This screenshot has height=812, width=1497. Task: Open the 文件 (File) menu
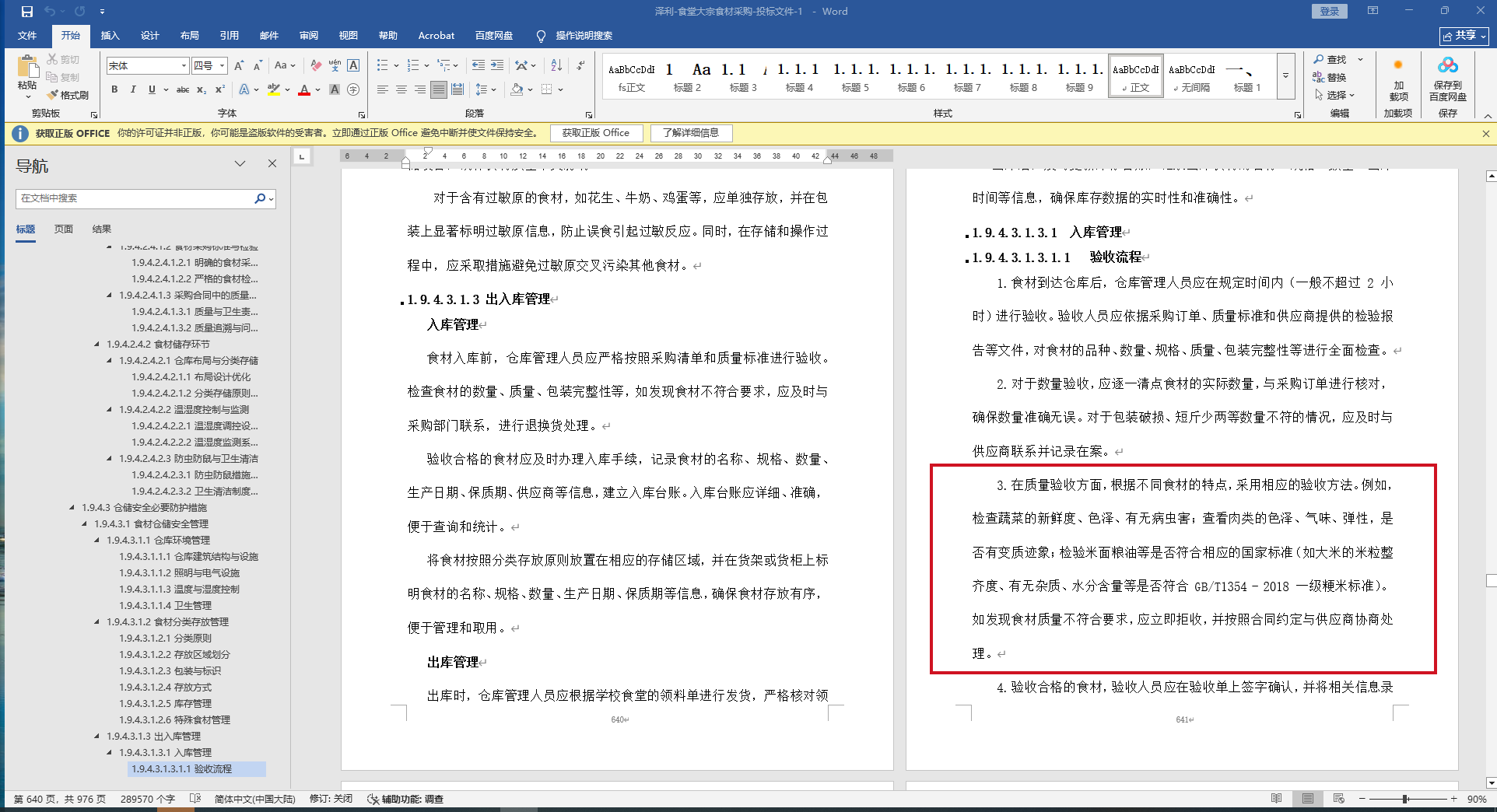click(27, 36)
